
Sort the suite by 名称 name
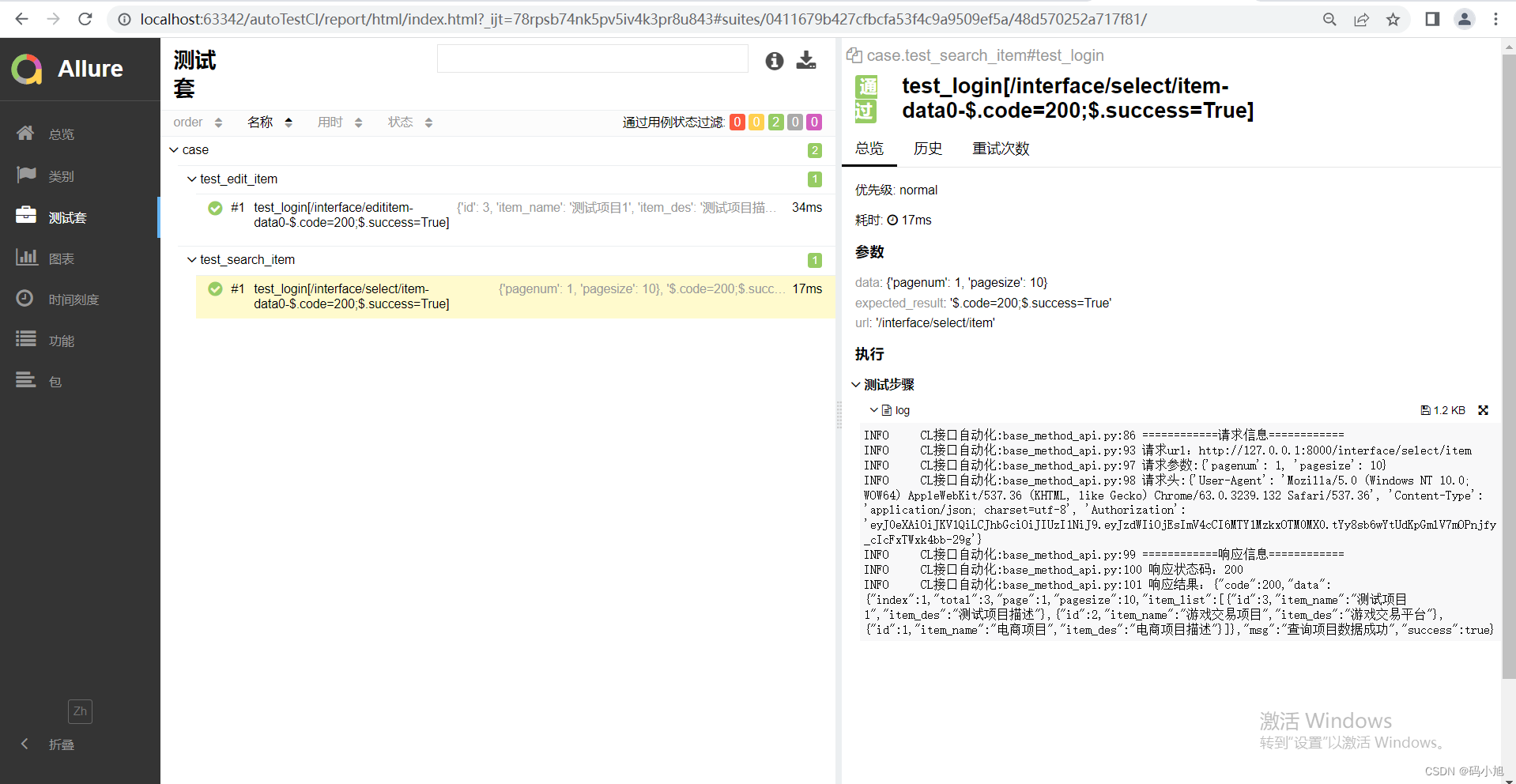[x=270, y=122]
